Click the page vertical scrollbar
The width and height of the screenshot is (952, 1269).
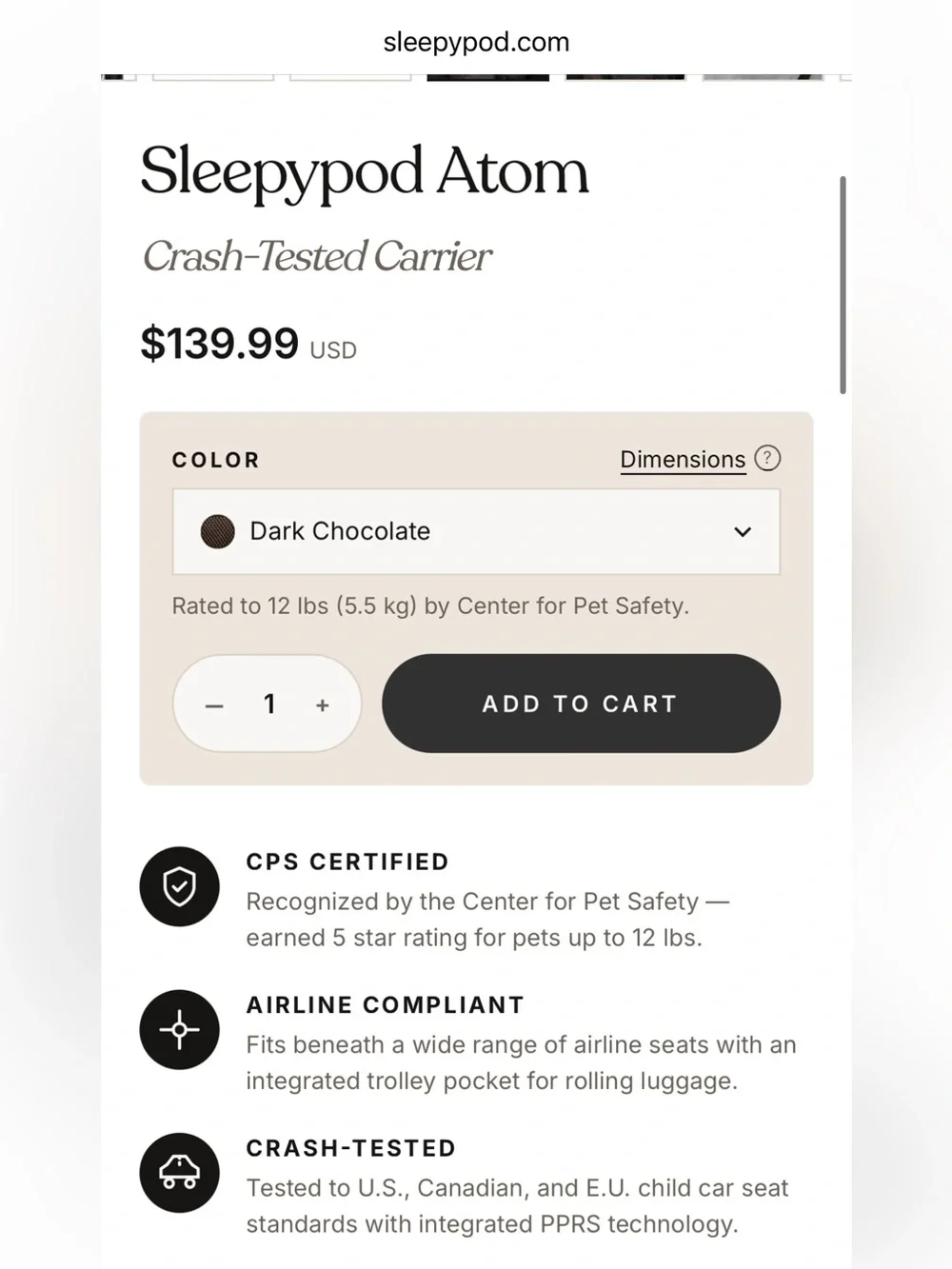pos(843,286)
